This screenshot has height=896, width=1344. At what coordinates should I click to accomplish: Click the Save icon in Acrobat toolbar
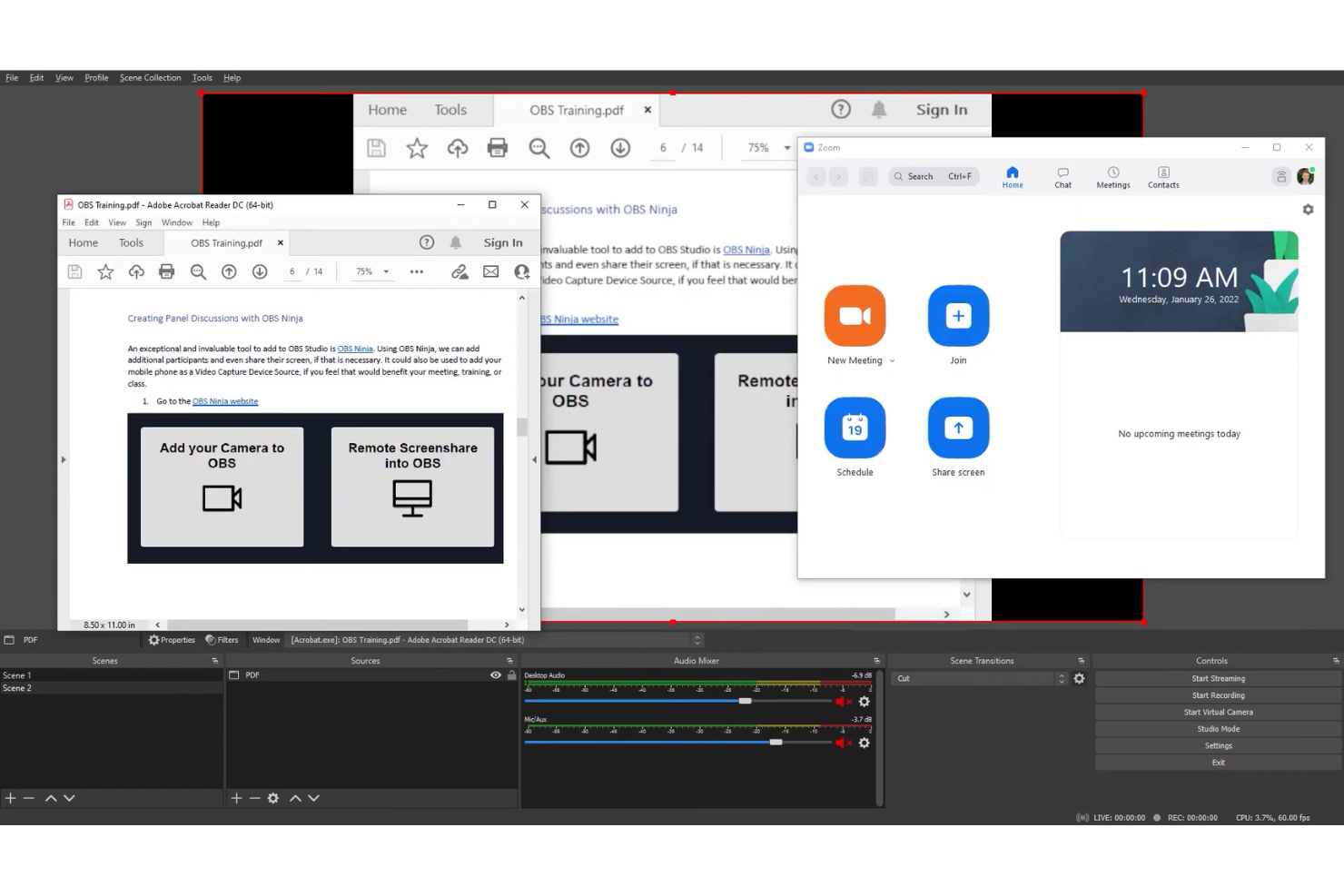tap(74, 271)
